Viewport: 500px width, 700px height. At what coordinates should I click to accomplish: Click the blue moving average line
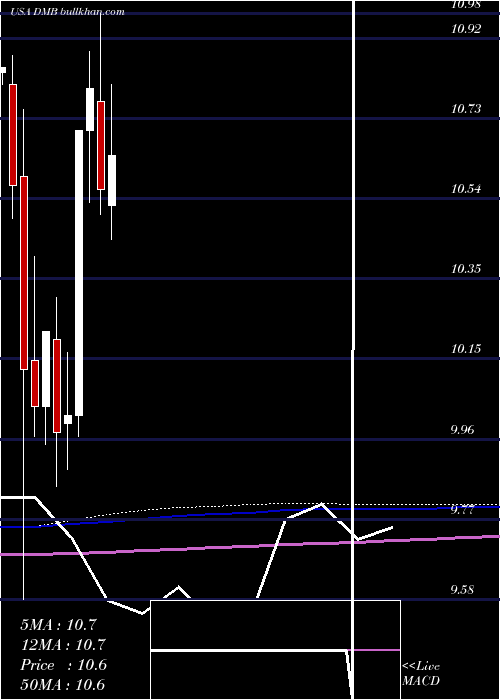[x=250, y=513]
